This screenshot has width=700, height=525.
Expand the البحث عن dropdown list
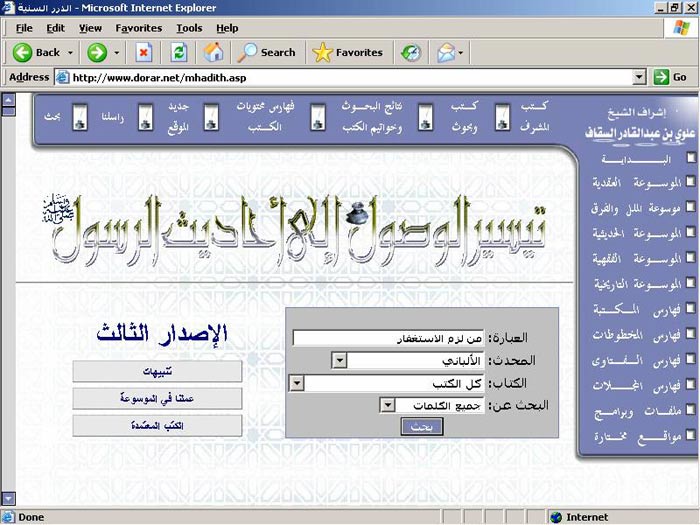[x=387, y=405]
